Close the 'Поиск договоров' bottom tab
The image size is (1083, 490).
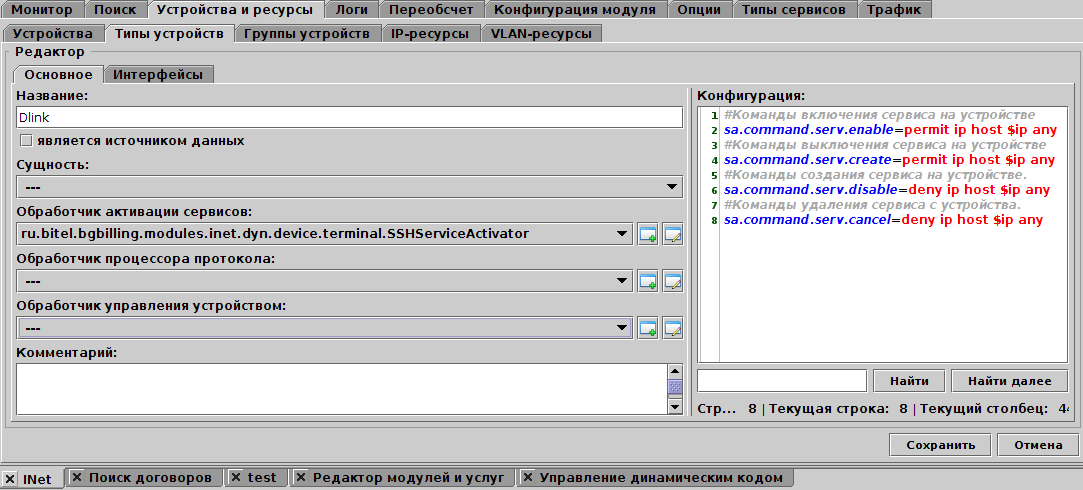pos(77,478)
